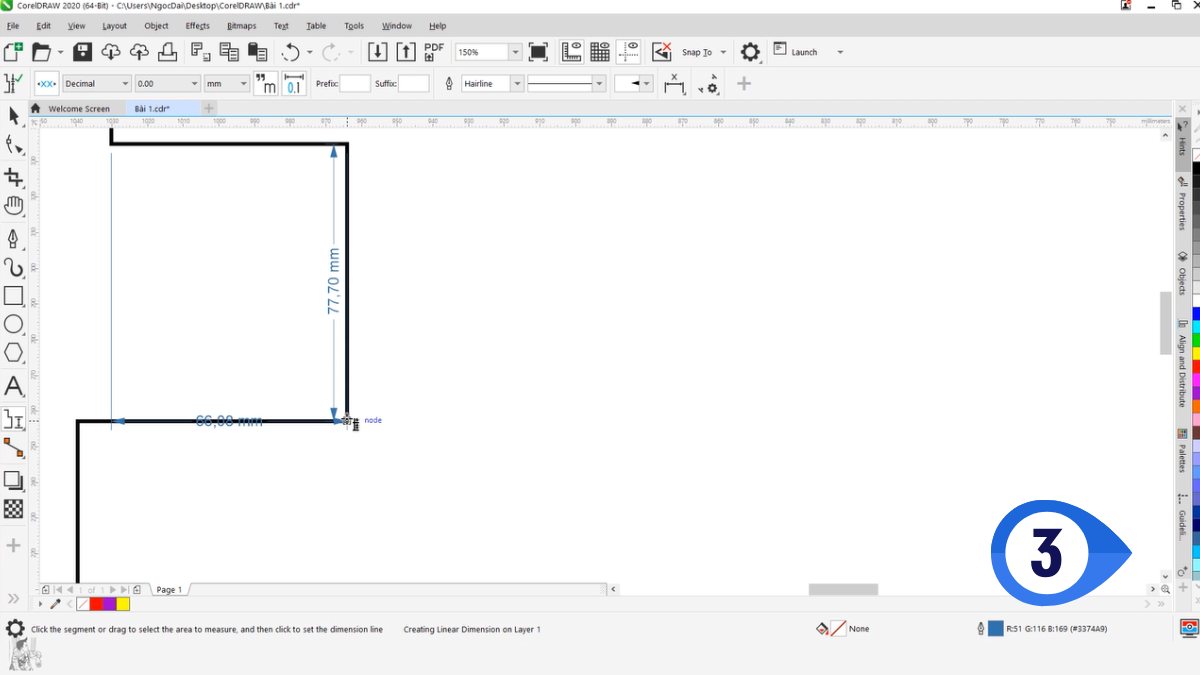1200x675 pixels.
Task: Expand the Snap To dropdown
Action: click(x=721, y=52)
